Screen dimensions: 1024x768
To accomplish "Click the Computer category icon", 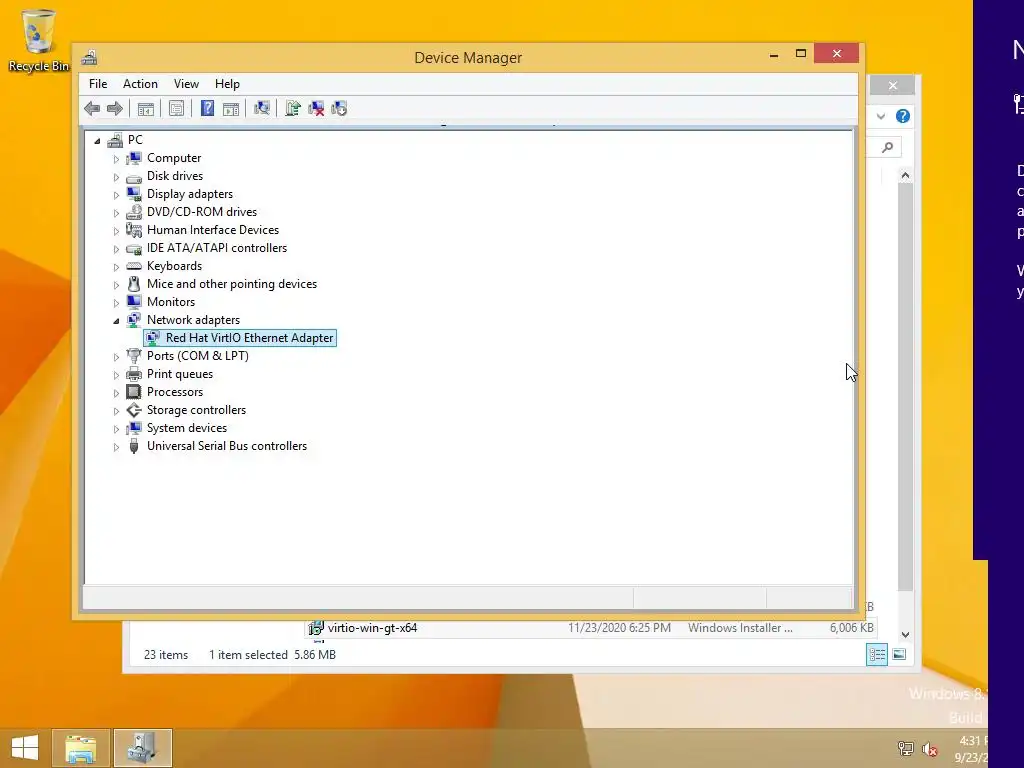I will point(134,158).
